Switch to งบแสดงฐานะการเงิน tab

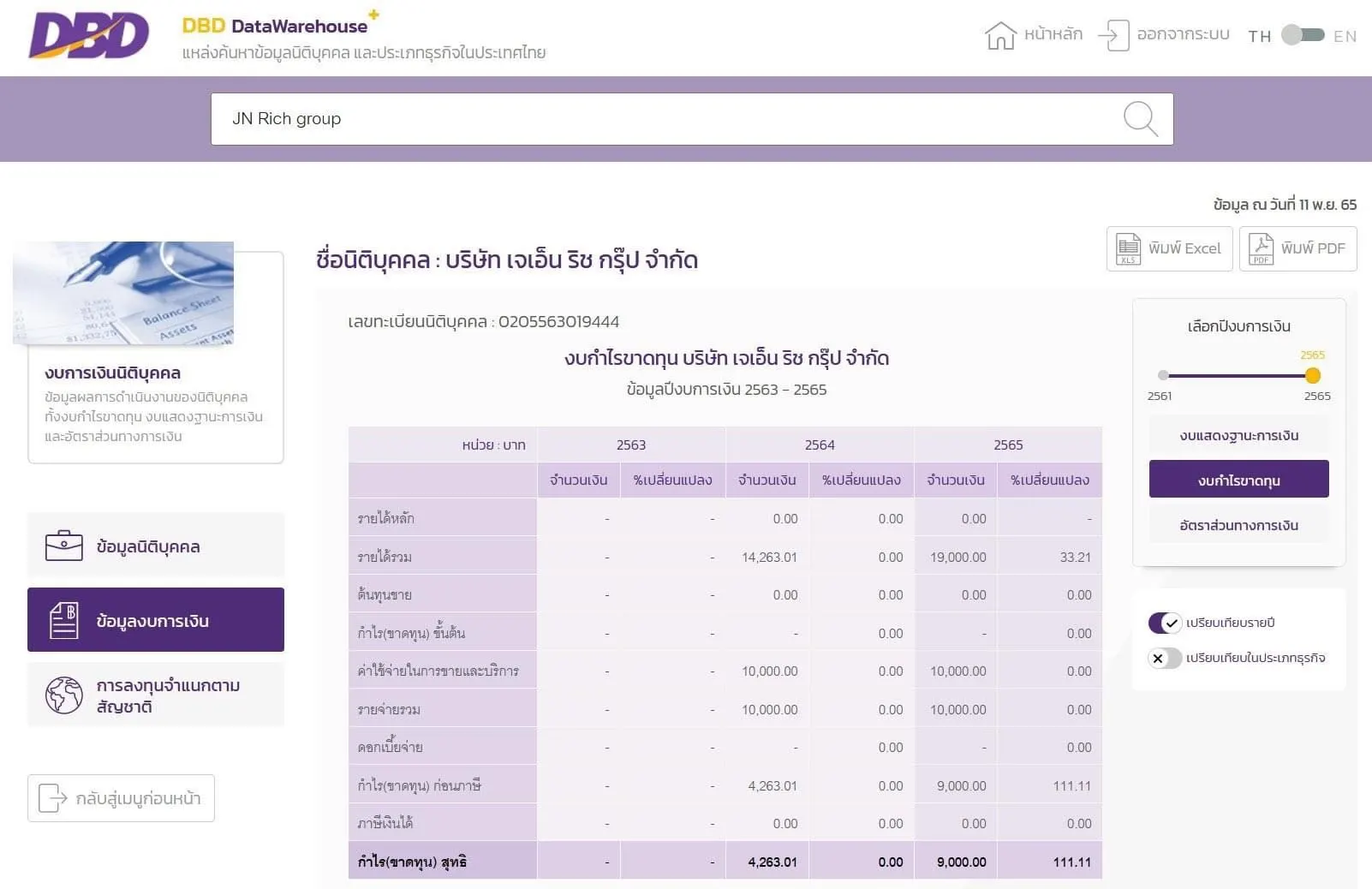pos(1238,435)
